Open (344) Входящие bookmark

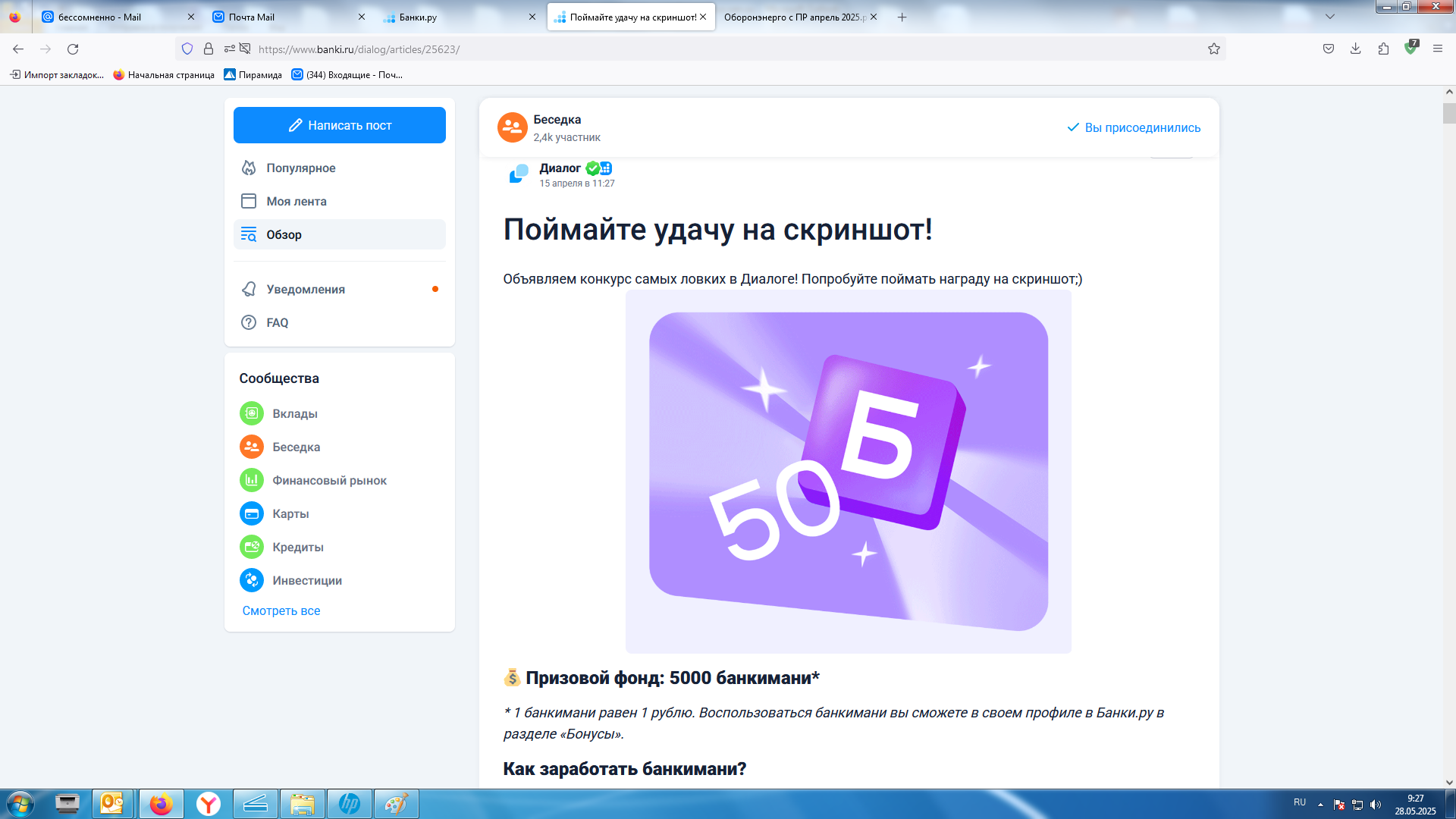[347, 74]
